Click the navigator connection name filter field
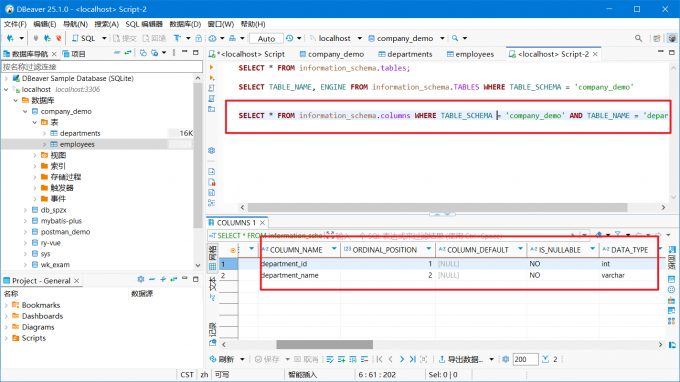 click(102, 67)
